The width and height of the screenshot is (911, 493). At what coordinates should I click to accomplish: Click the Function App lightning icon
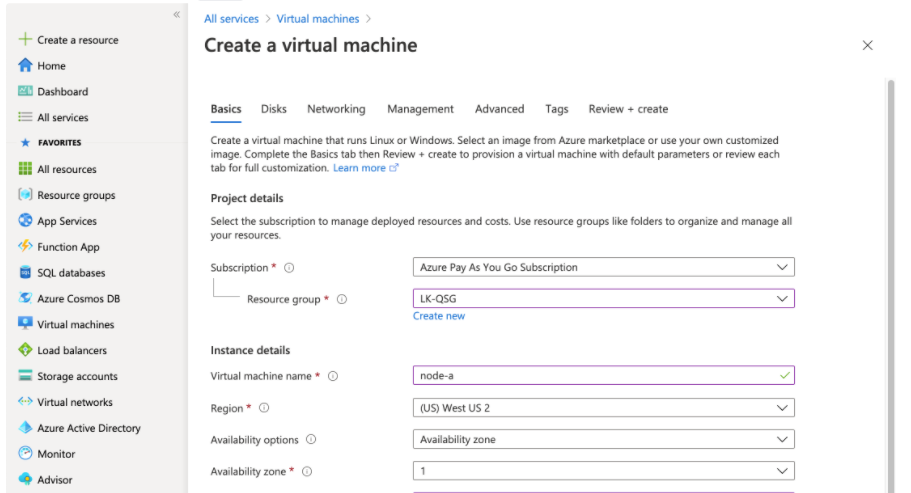point(26,247)
